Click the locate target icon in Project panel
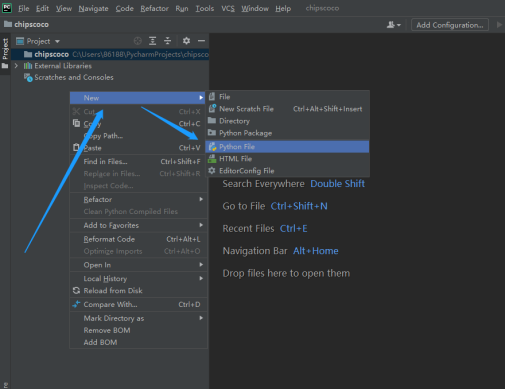 pyautogui.click(x=138, y=41)
